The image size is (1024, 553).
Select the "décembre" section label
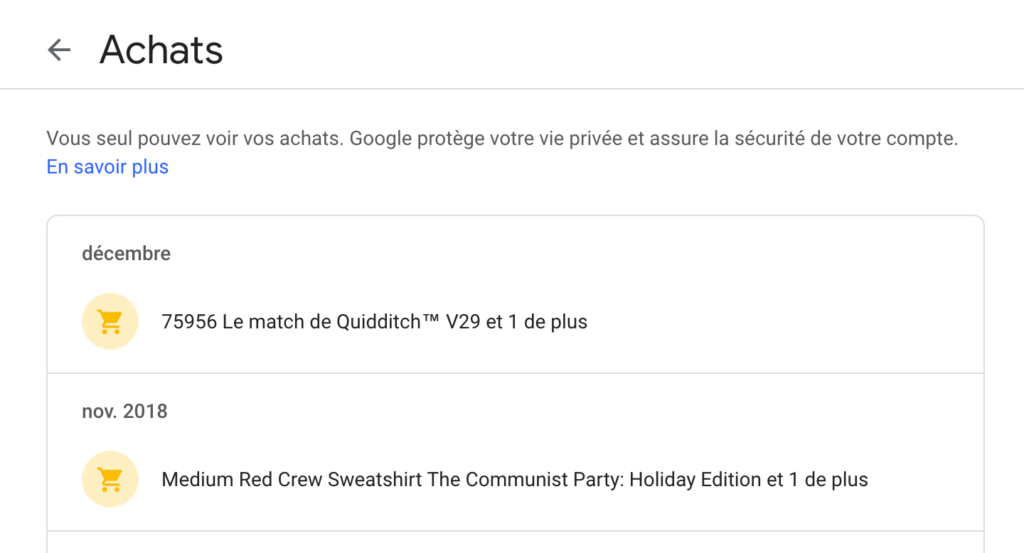point(126,254)
